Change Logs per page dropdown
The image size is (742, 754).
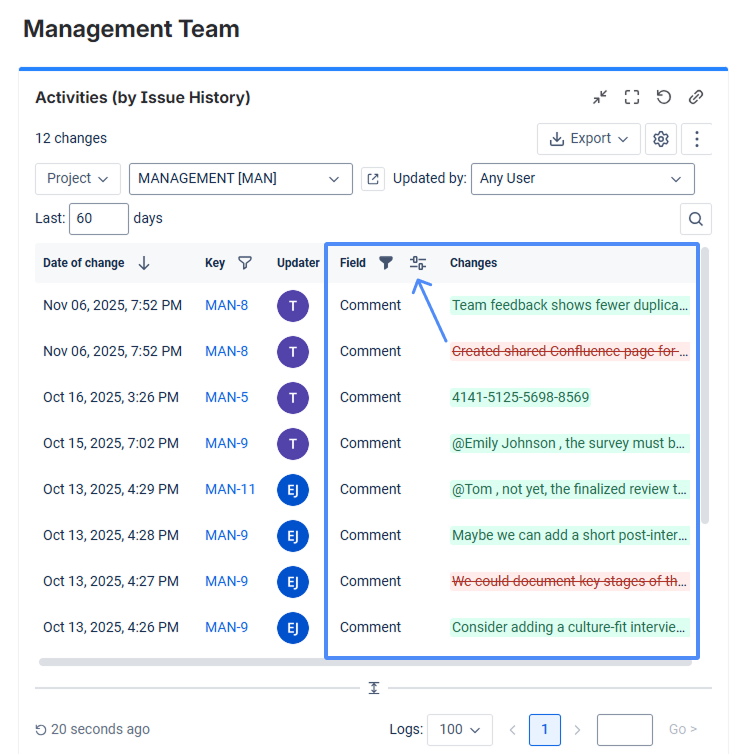point(459,730)
